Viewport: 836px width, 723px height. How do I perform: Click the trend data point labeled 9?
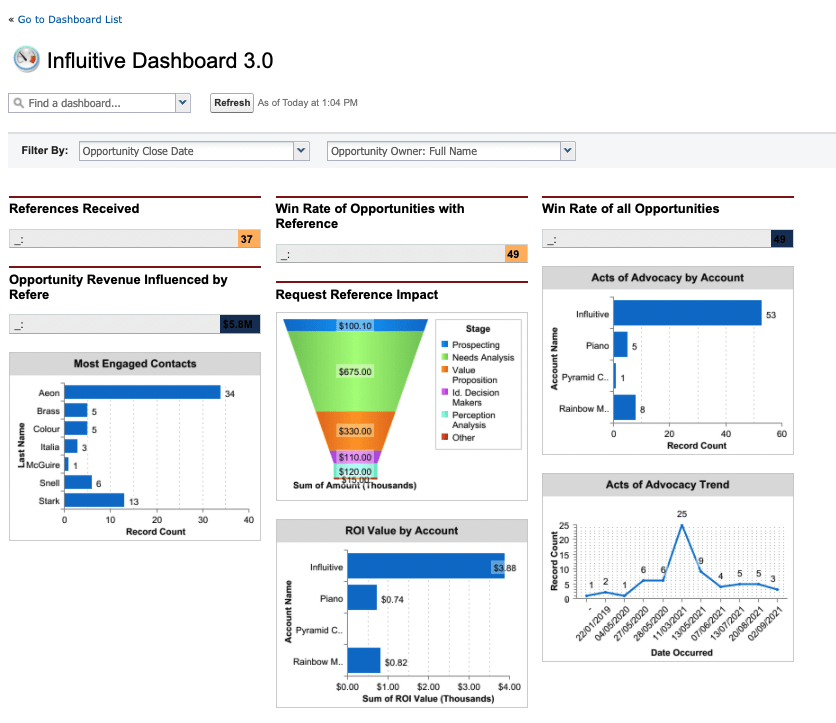[x=701, y=572]
